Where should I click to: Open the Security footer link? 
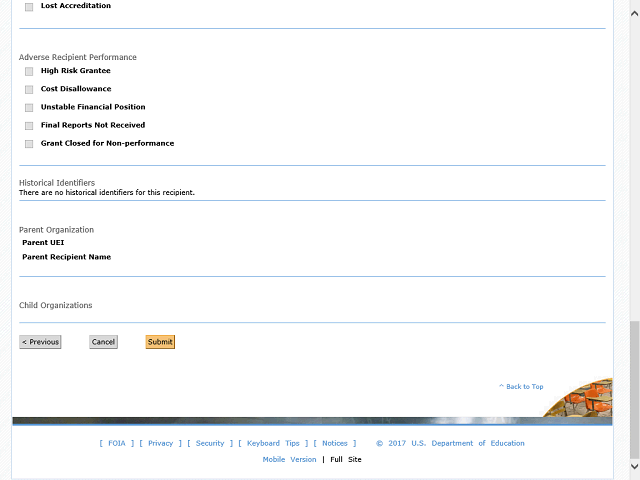(210, 443)
